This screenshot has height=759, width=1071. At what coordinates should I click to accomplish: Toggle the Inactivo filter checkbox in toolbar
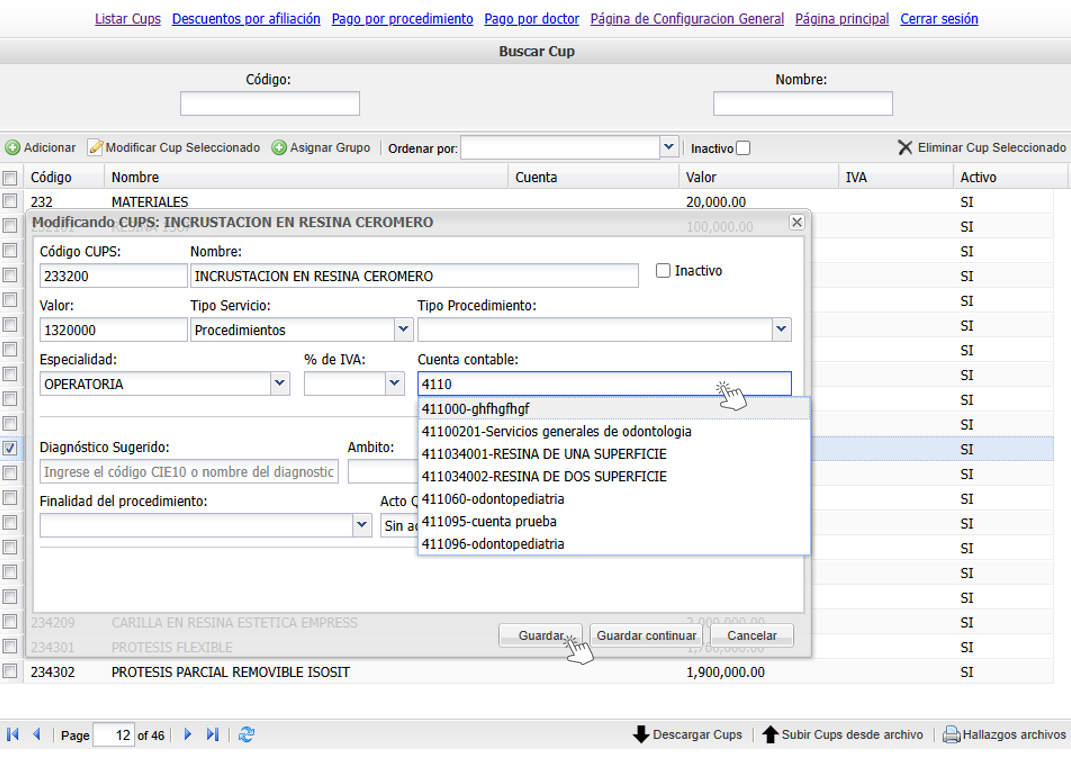tap(743, 149)
